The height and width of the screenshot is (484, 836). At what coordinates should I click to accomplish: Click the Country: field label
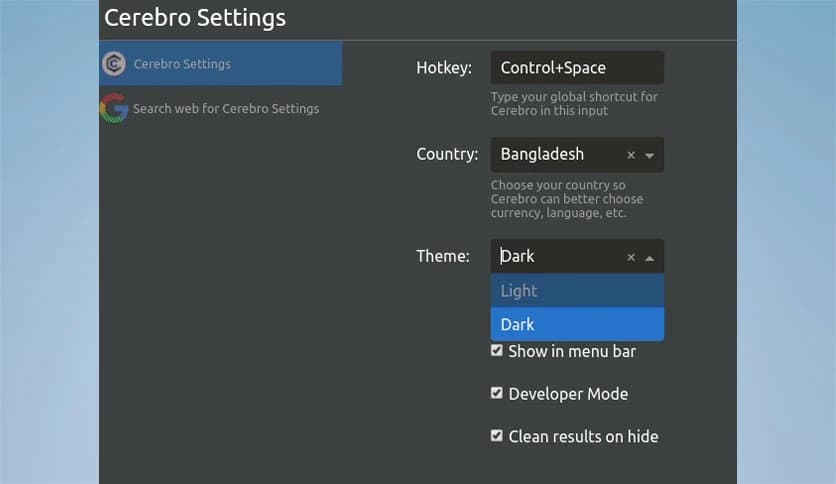click(x=447, y=155)
